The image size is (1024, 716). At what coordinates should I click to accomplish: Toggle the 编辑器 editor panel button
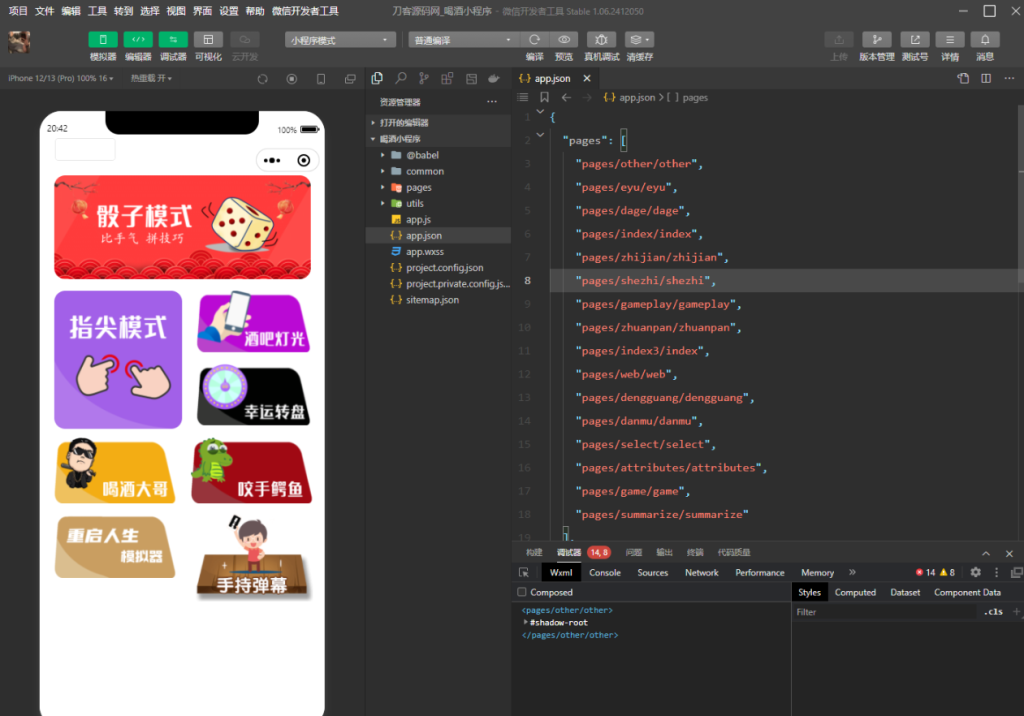coord(138,40)
